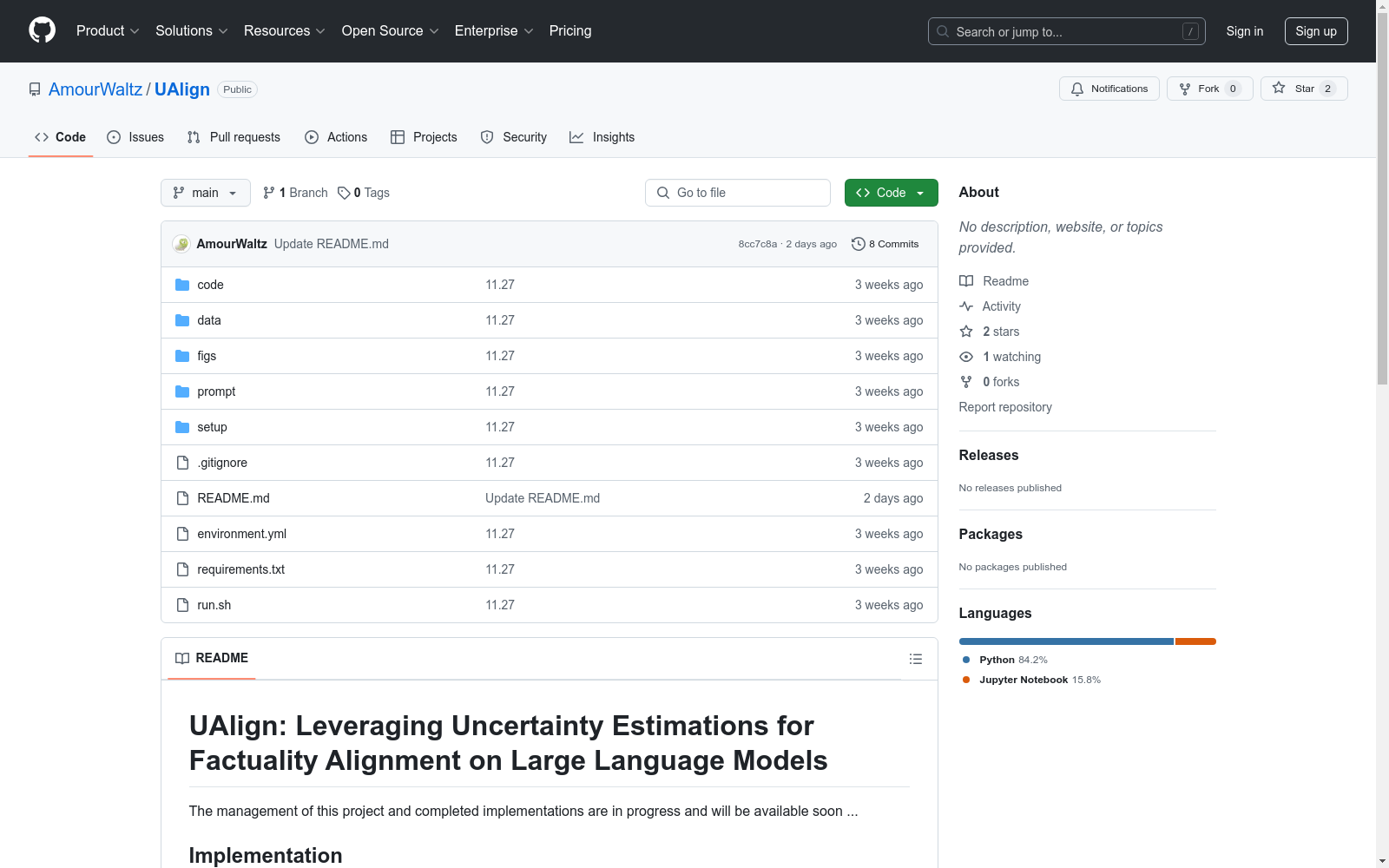Screen dimensions: 1389x868
Task: Click the run.sh file icon
Action: click(x=182, y=605)
